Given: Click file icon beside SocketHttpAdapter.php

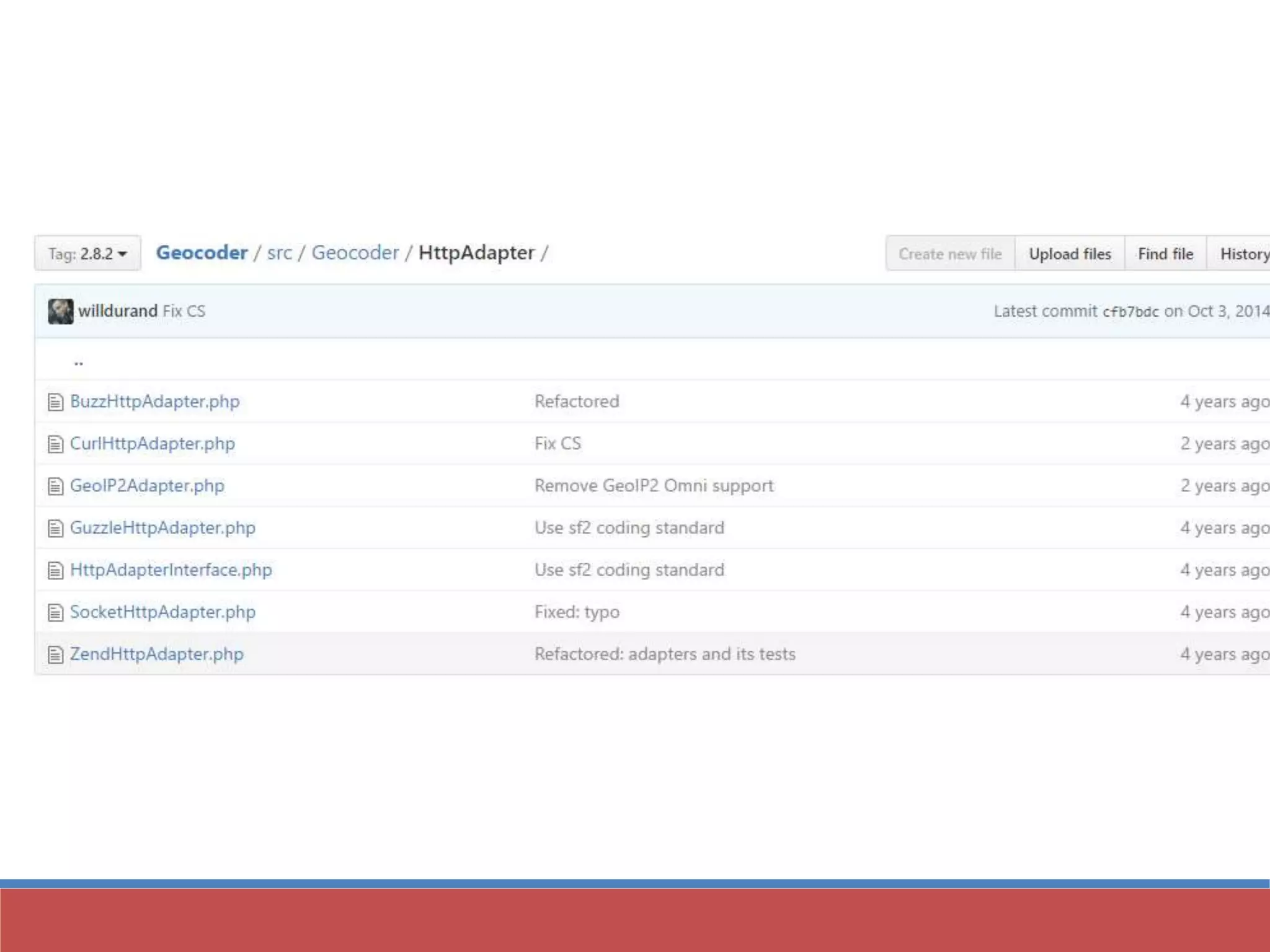Looking at the screenshot, I should 56,613.
